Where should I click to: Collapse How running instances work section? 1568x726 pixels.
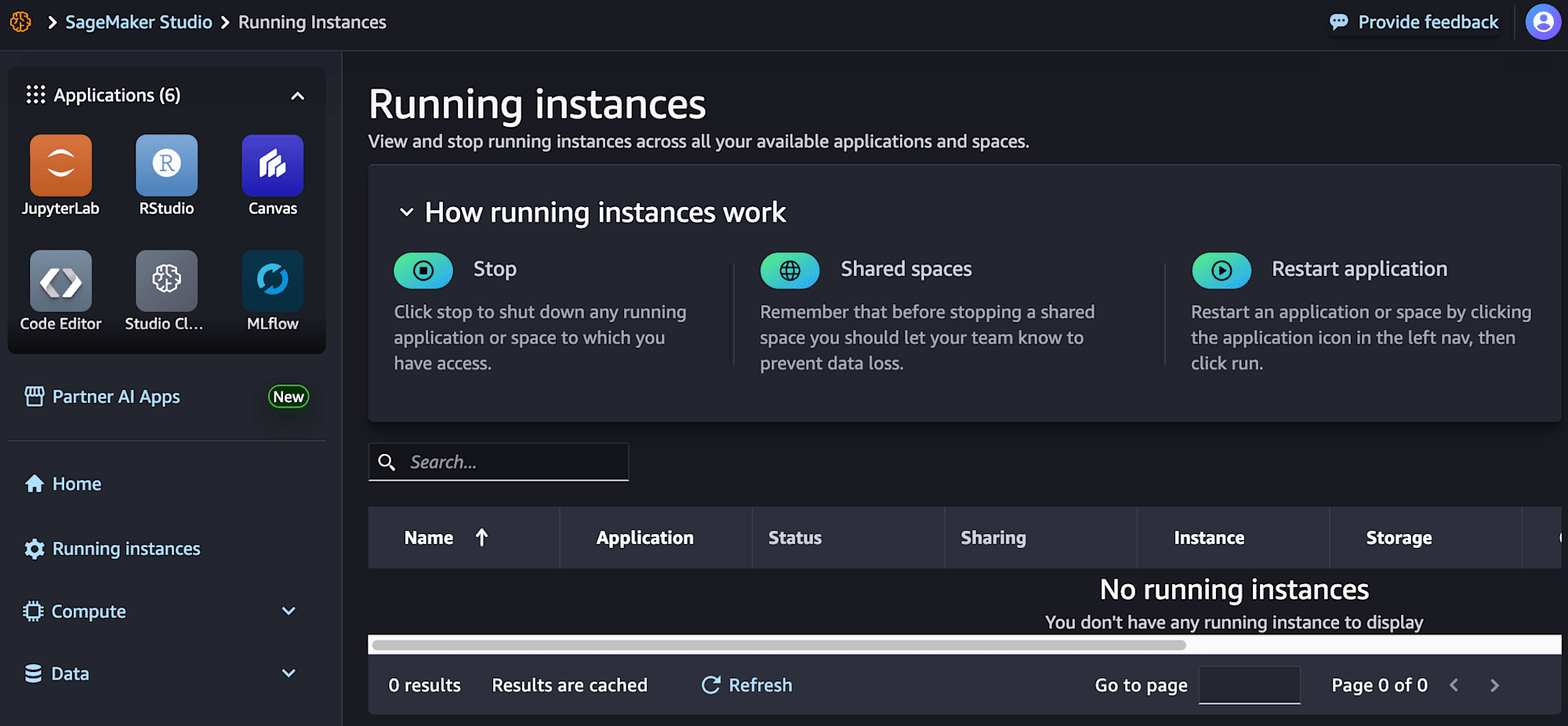pos(406,212)
